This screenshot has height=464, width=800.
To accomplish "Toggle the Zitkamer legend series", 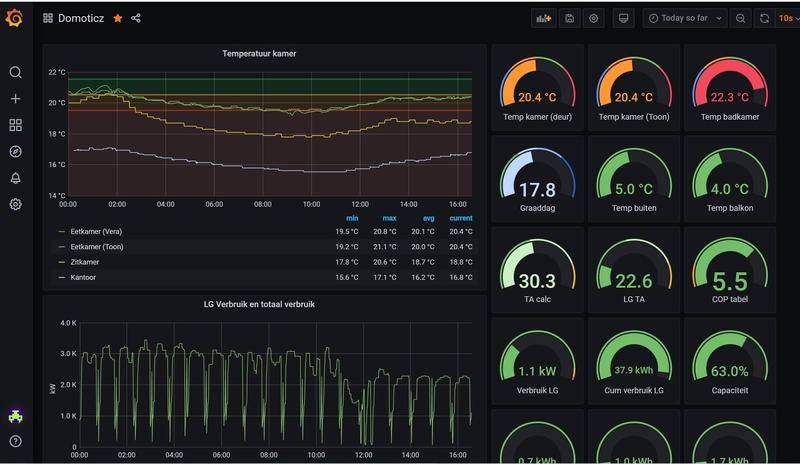I will [x=85, y=262].
